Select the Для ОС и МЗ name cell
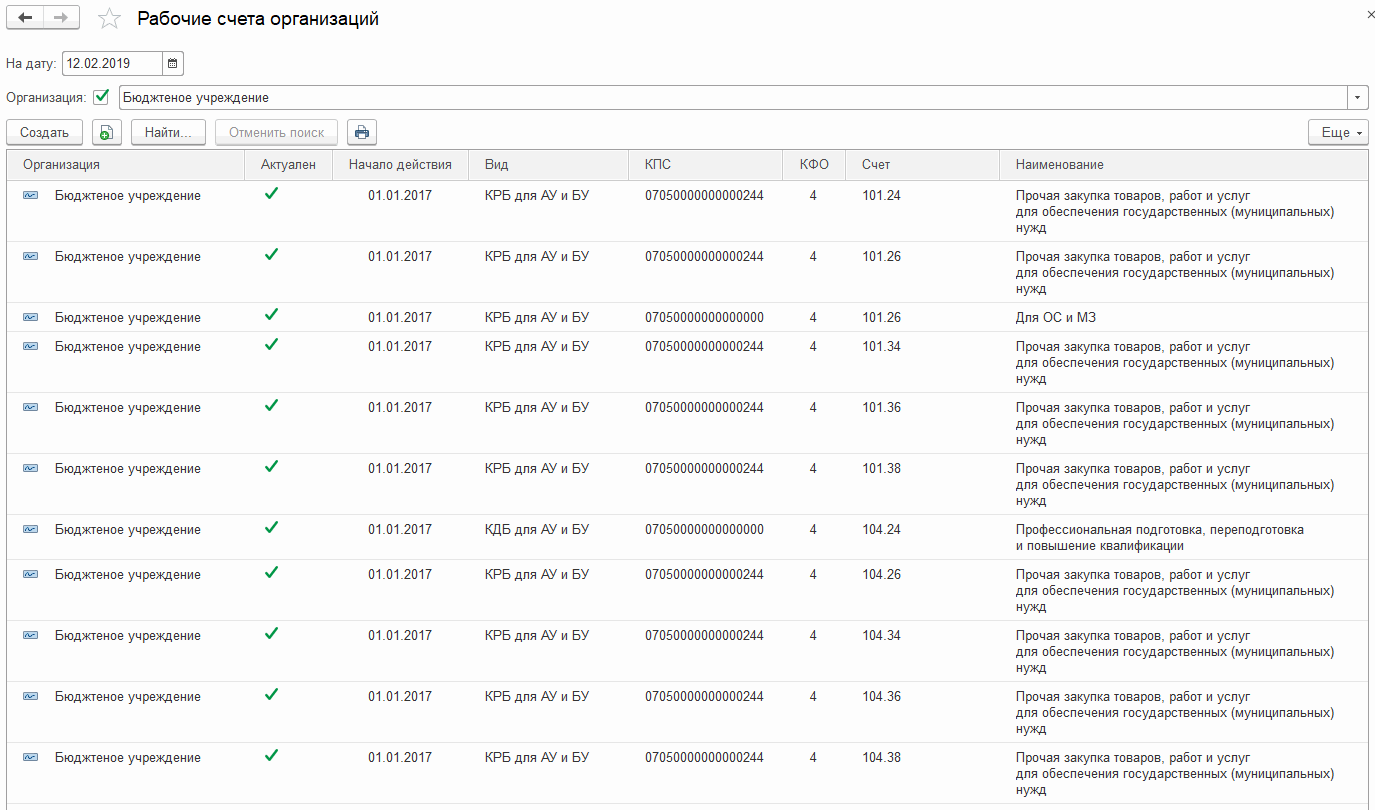The image size is (1375, 810). (x=1057, y=318)
